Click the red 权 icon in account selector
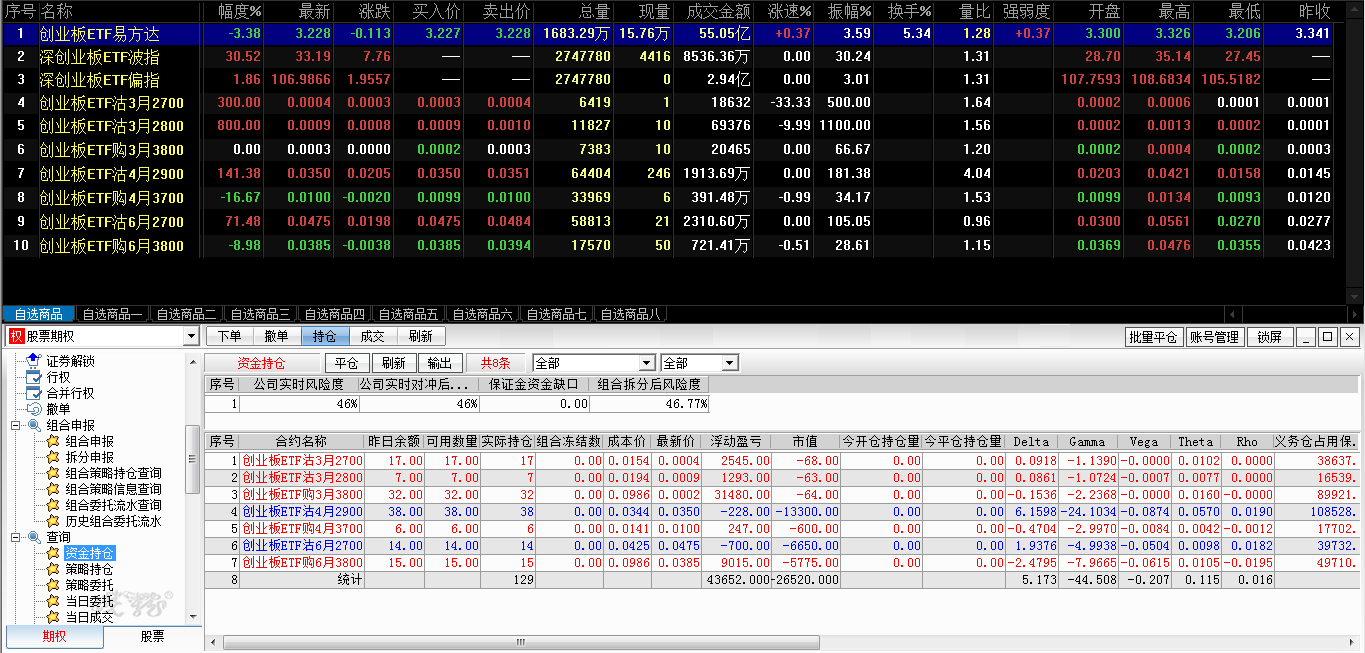Viewport: 1365px width, 653px height. click(16, 337)
